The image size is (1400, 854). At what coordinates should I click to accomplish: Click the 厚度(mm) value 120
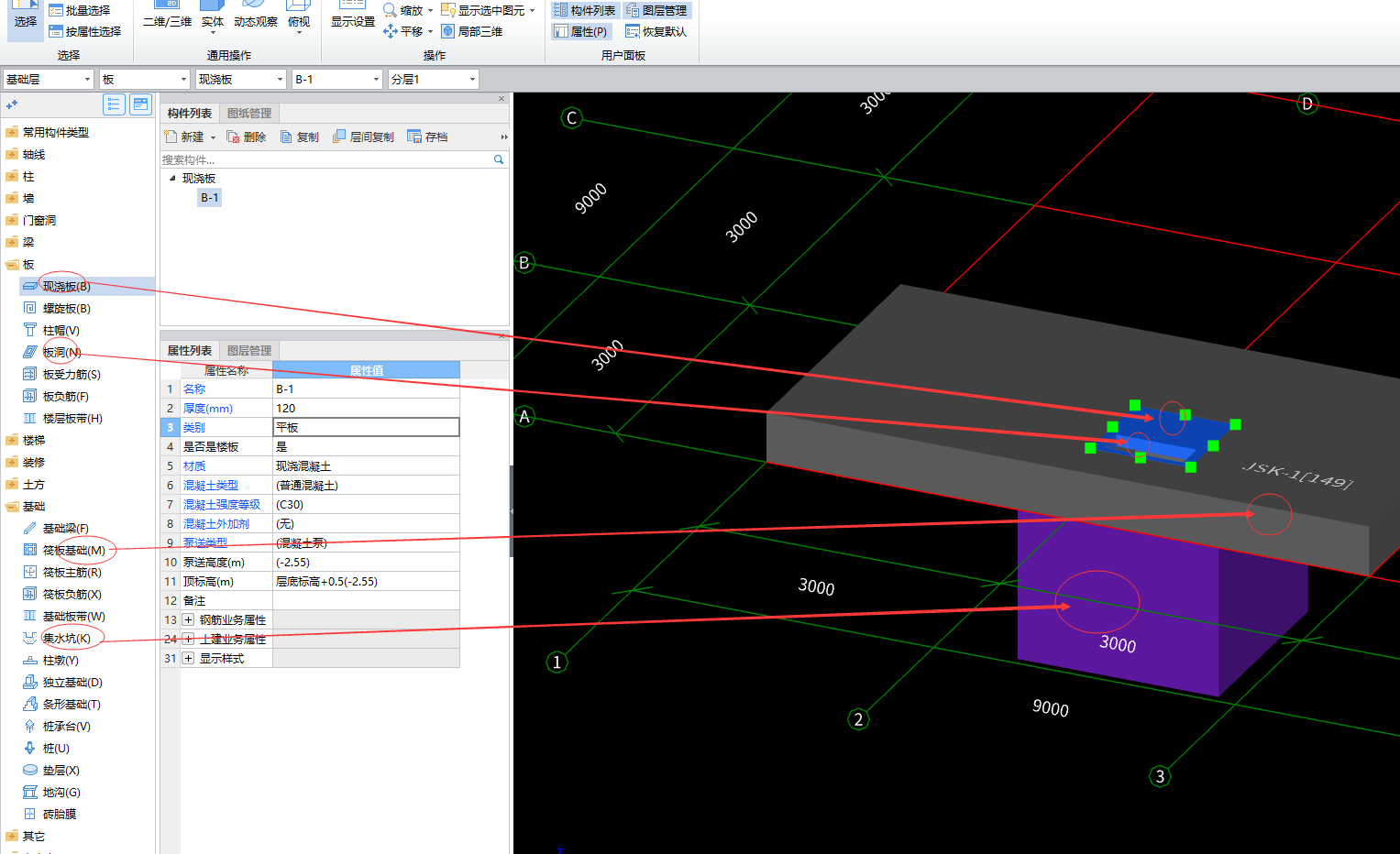click(x=366, y=409)
